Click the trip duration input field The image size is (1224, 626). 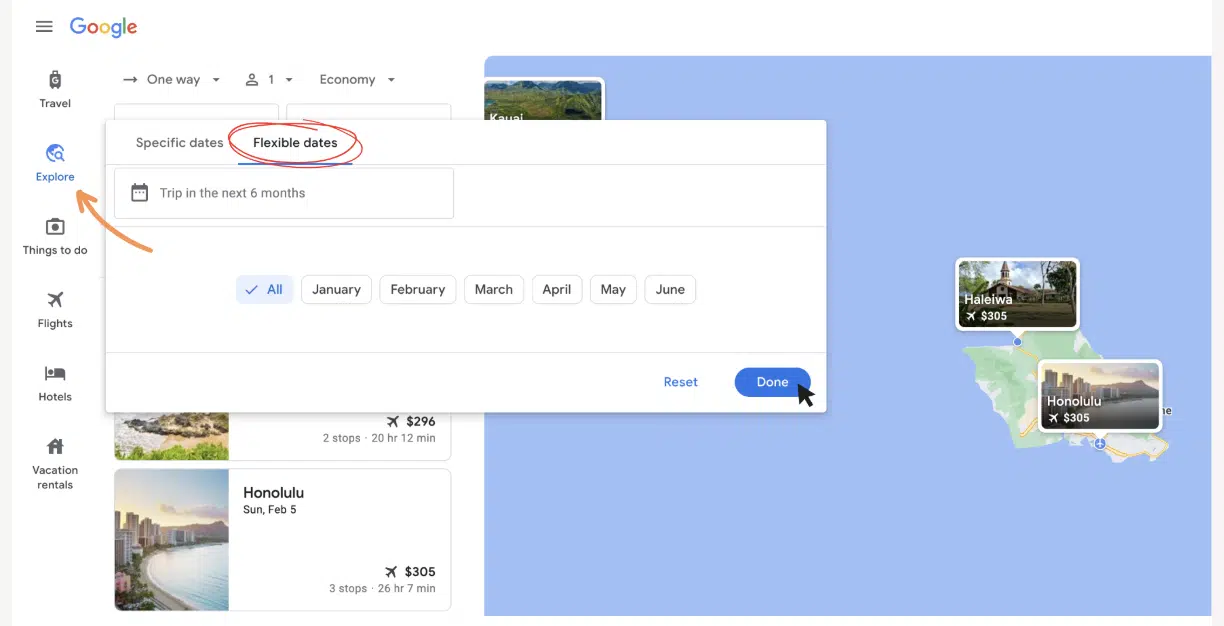(284, 193)
